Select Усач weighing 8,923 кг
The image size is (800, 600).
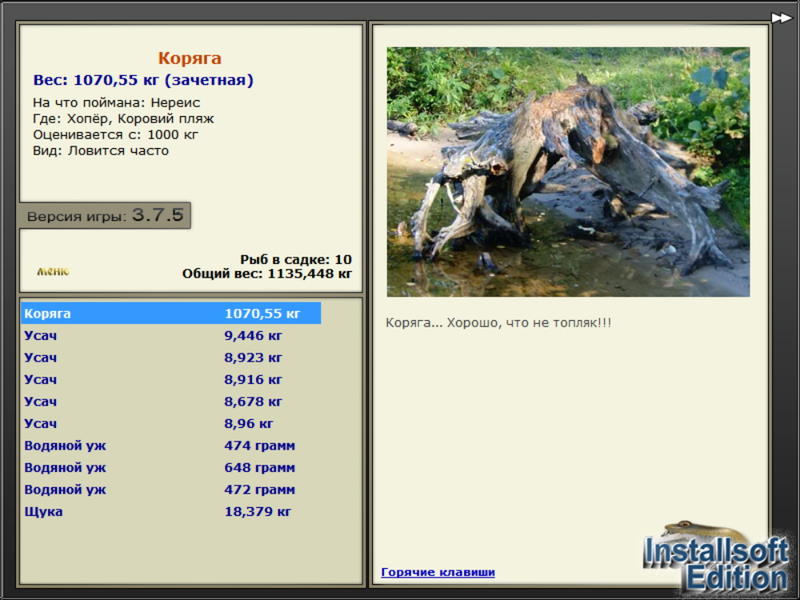pos(171,357)
